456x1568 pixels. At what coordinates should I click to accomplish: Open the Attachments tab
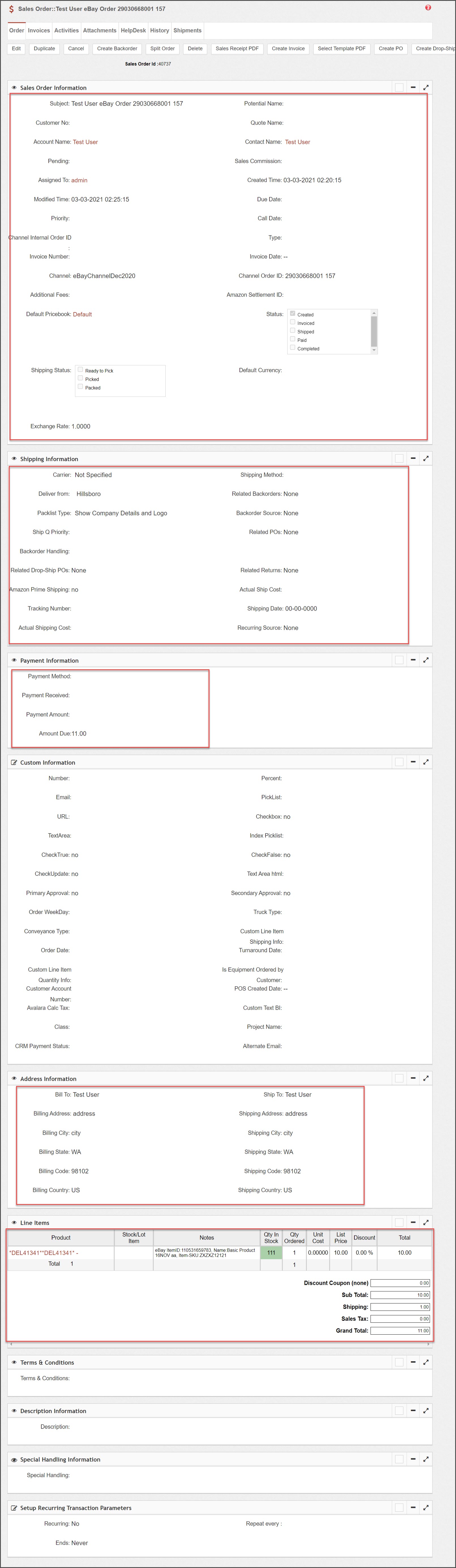100,30
